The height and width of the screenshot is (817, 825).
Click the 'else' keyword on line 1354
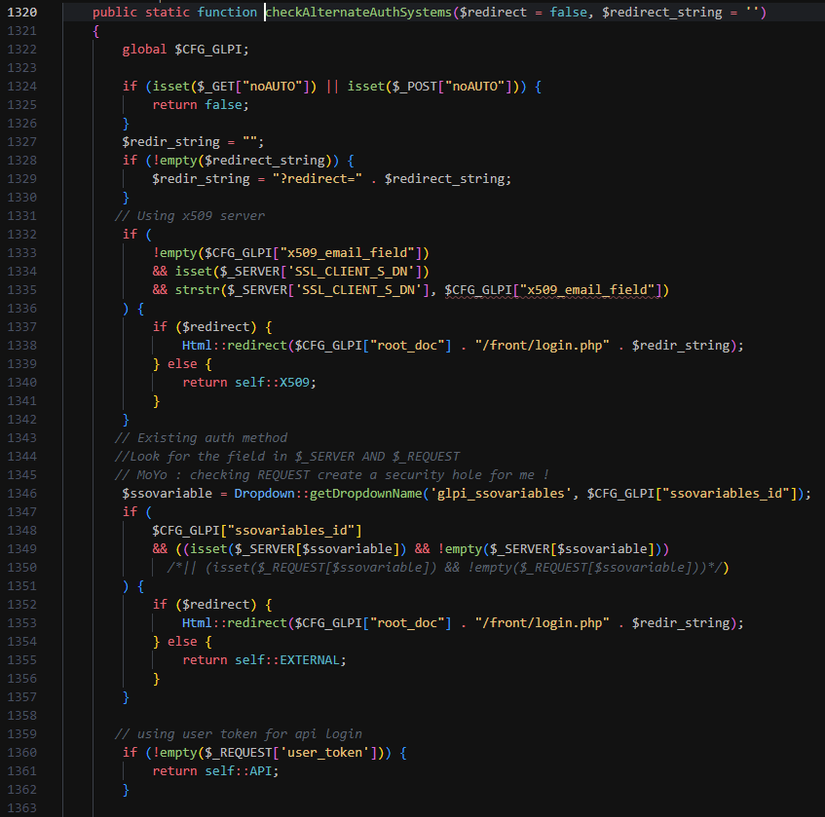(x=182, y=641)
